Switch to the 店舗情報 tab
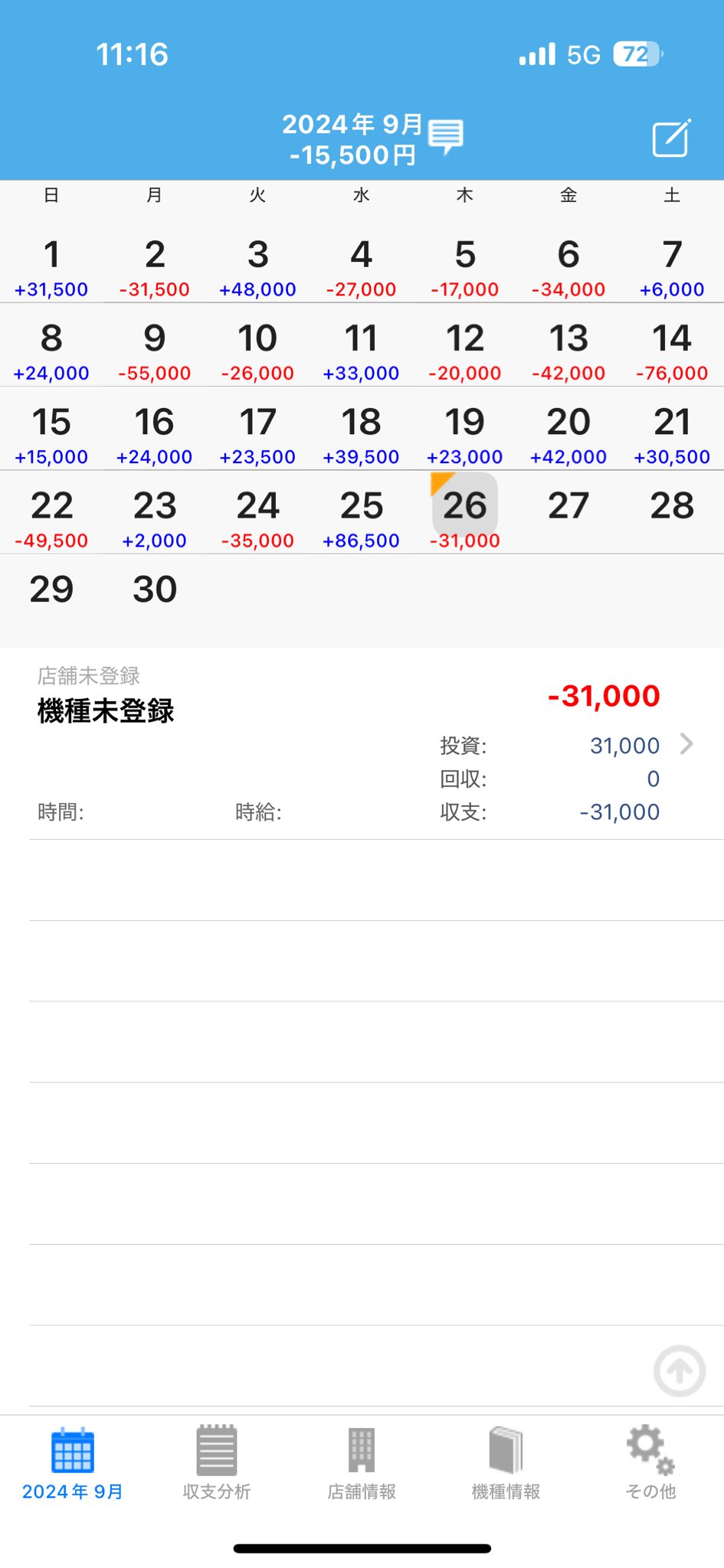724x1568 pixels. click(x=362, y=1462)
